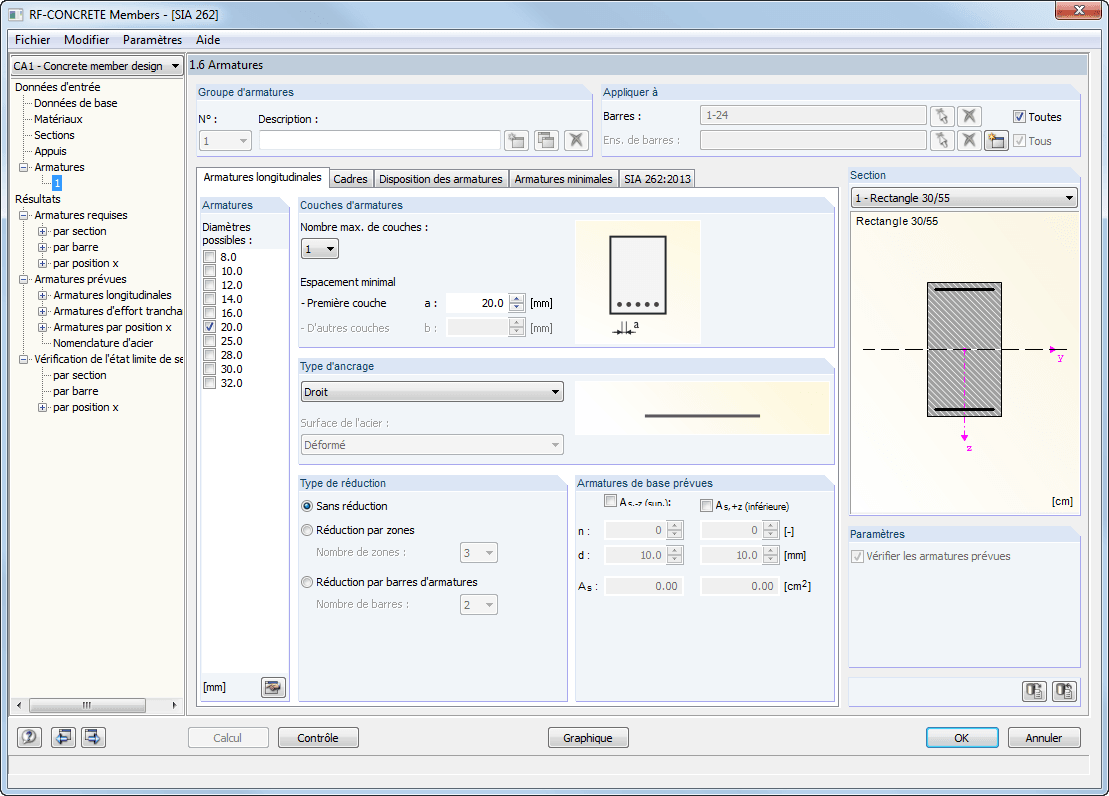Viewport: 1109px width, 796px height.
Task: Open the Paramètres menu
Action: (152, 40)
